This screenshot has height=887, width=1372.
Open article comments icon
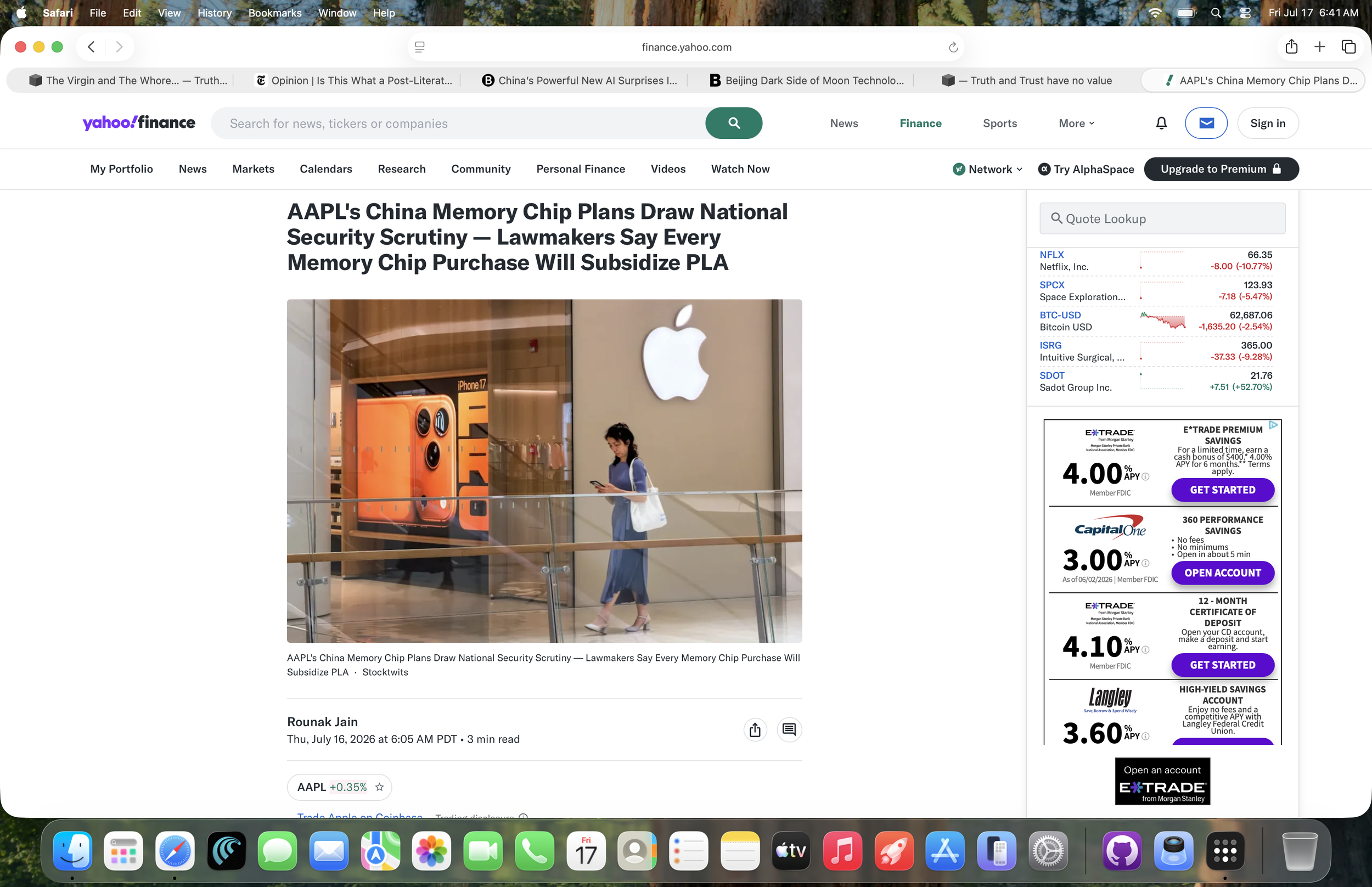(789, 730)
